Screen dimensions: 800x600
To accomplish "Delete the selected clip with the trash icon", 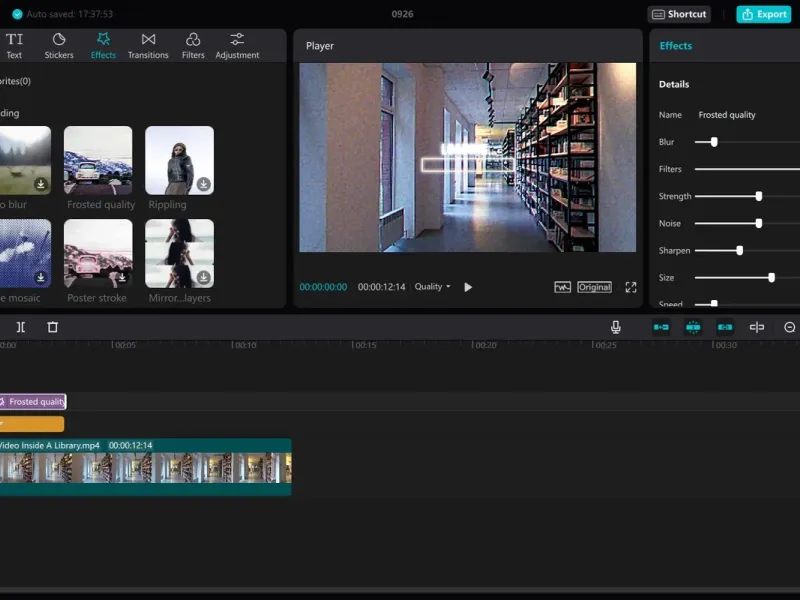I will pos(53,327).
